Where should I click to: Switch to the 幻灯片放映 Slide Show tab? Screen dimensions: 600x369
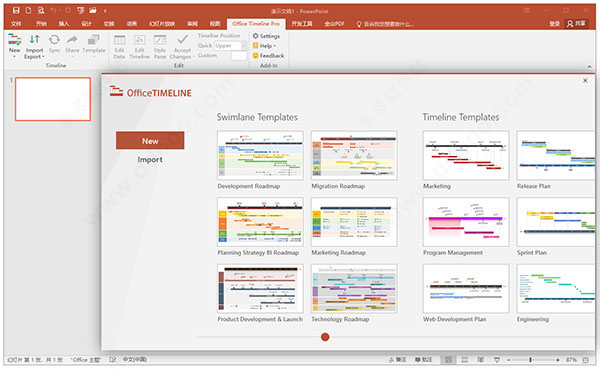(x=162, y=24)
